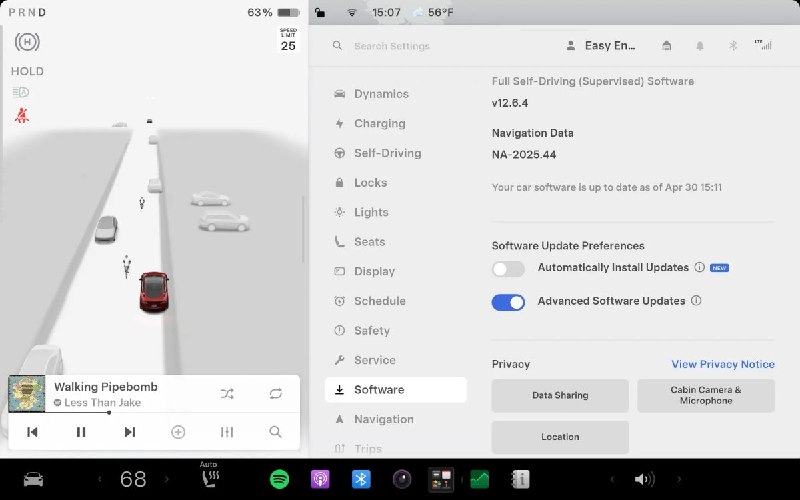Screen dimensions: 800x500
Task: Open the app launcher grid icon
Action: click(x=441, y=480)
